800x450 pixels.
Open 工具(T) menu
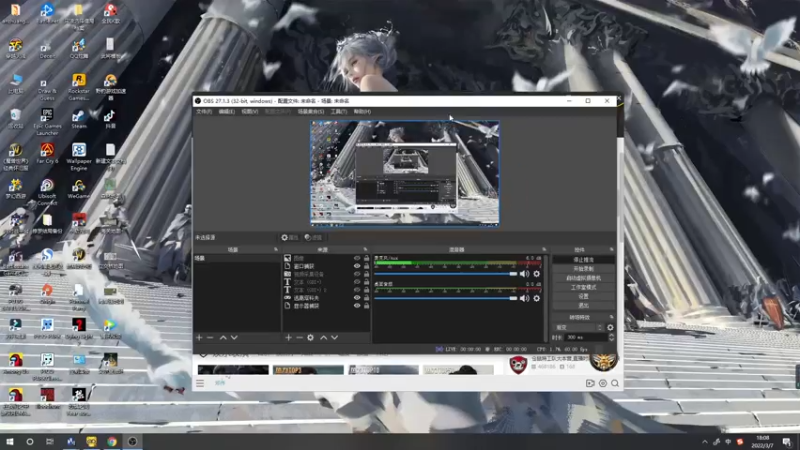coord(339,111)
